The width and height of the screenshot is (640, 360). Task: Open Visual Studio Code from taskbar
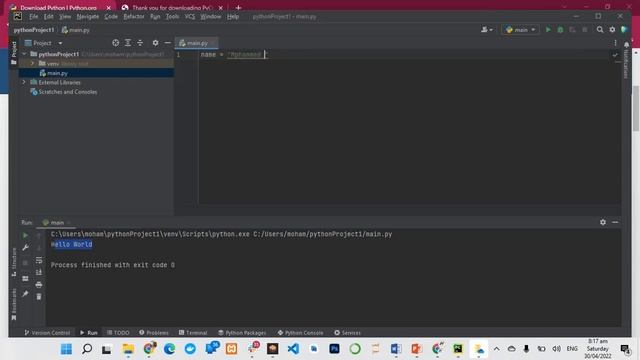(293, 349)
